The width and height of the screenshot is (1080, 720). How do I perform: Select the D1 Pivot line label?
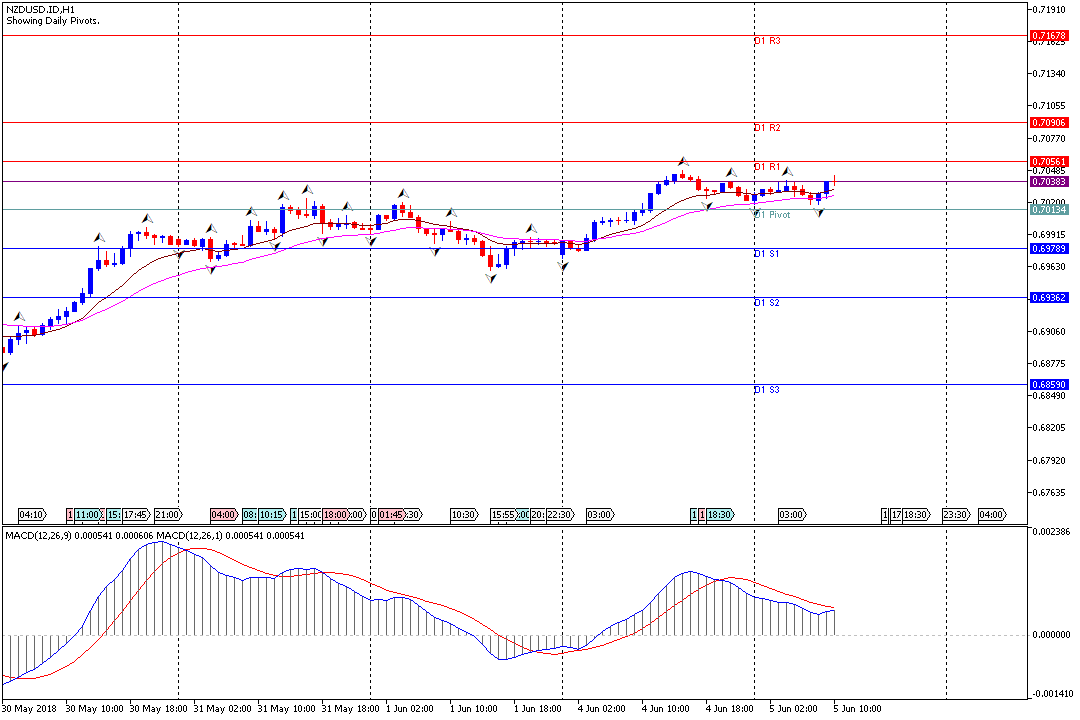click(x=772, y=215)
